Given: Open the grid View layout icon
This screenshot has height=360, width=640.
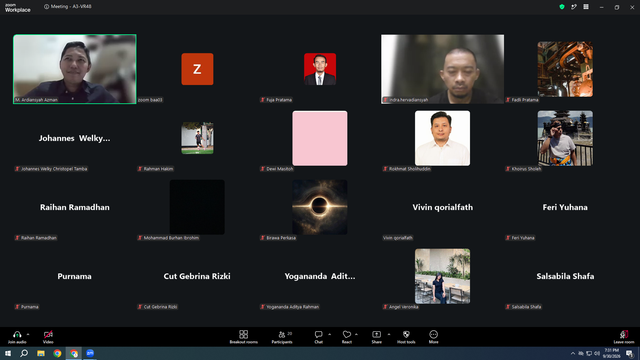Looking at the screenshot, I should click(586, 7).
